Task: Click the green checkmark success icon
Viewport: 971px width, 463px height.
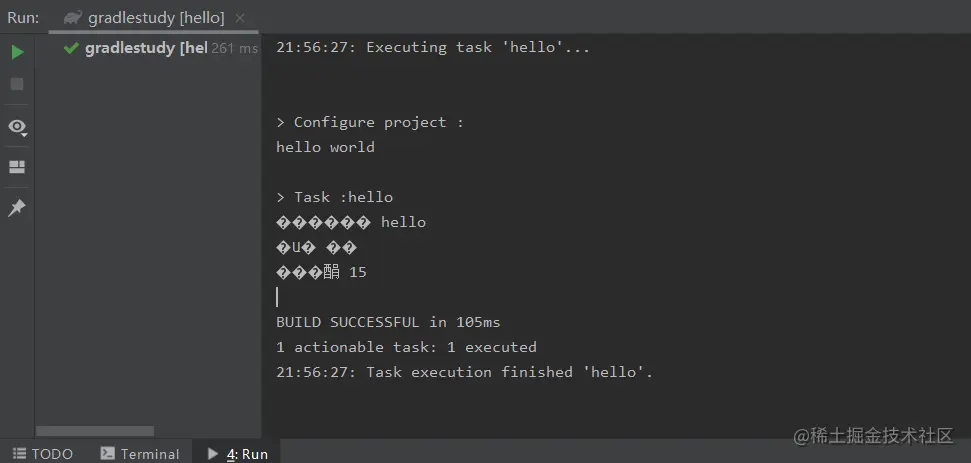Action: [71, 48]
